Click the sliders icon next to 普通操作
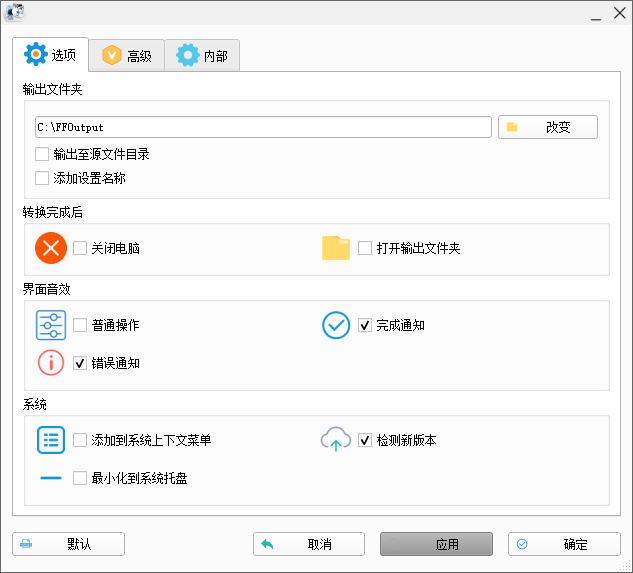Viewport: 633px width, 573px height. pos(51,325)
